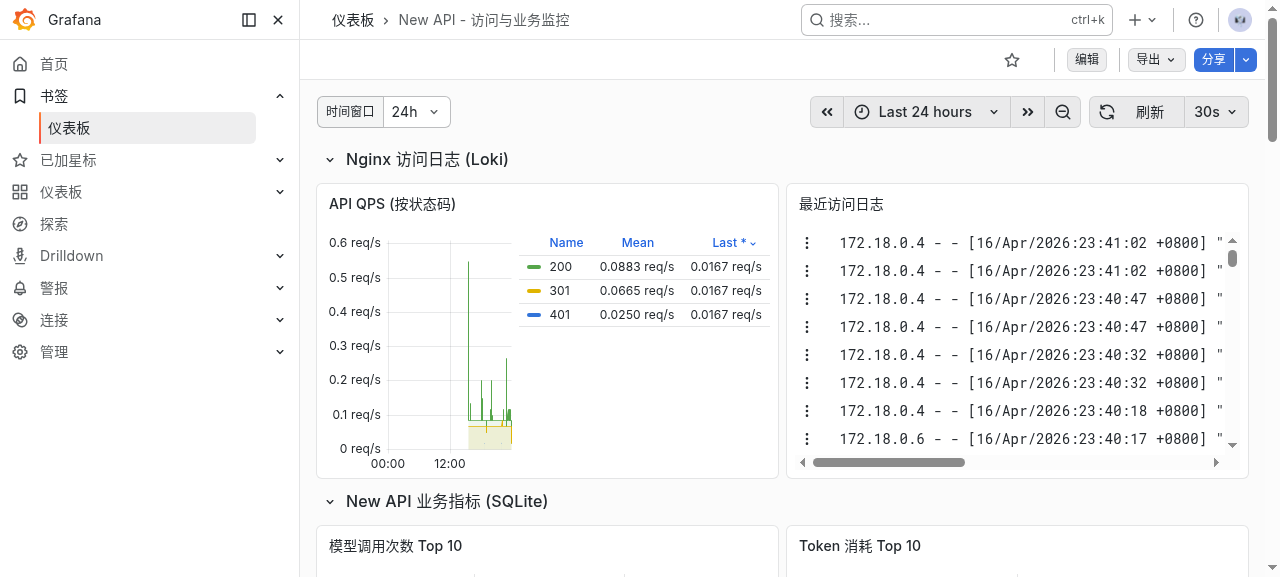Click the 编辑 button

point(1086,60)
